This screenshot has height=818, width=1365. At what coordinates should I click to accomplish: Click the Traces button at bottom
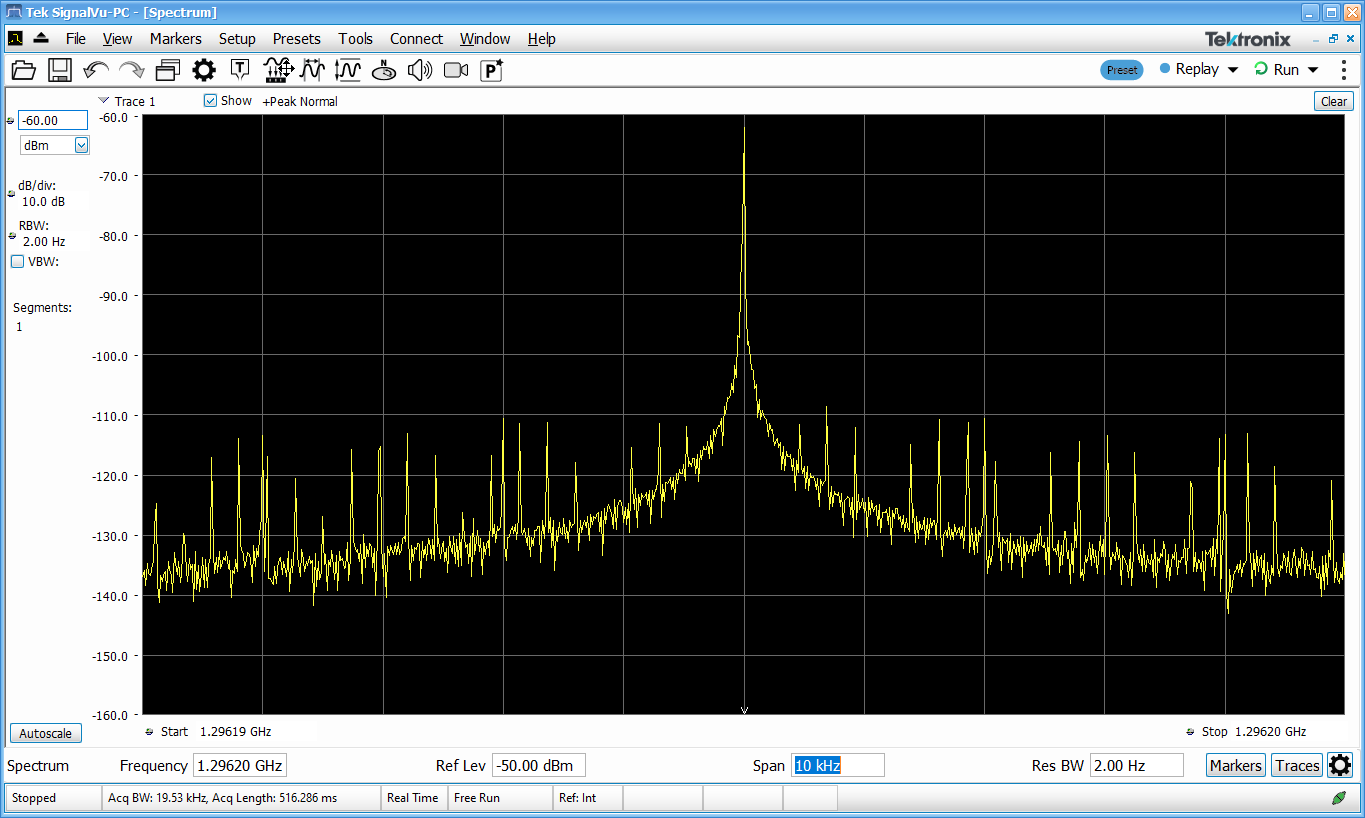[1297, 765]
